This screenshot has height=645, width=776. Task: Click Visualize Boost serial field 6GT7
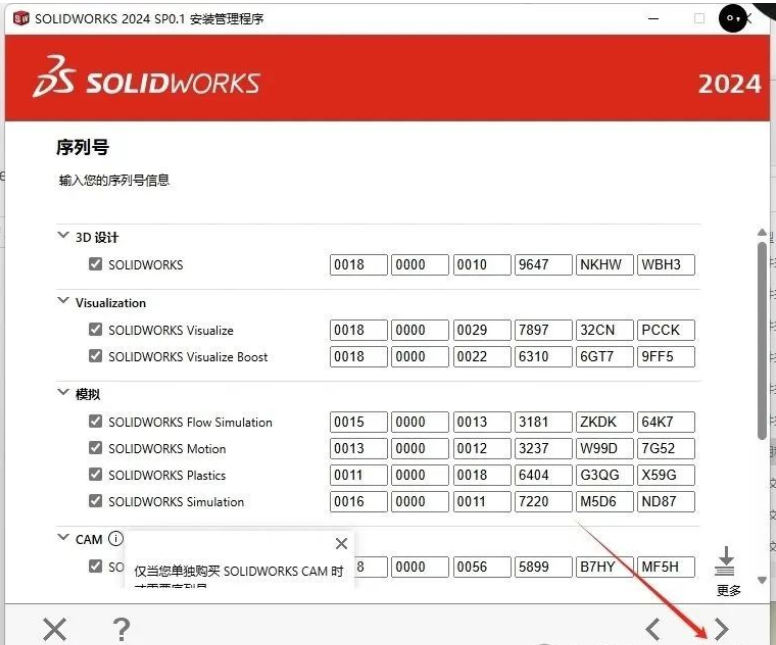point(604,356)
